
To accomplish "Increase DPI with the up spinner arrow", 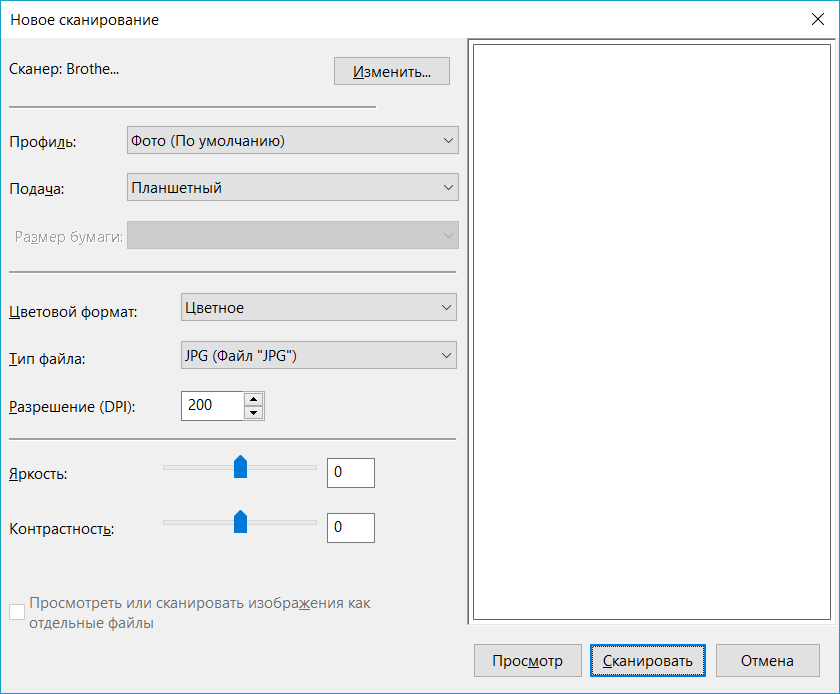I will point(253,399).
